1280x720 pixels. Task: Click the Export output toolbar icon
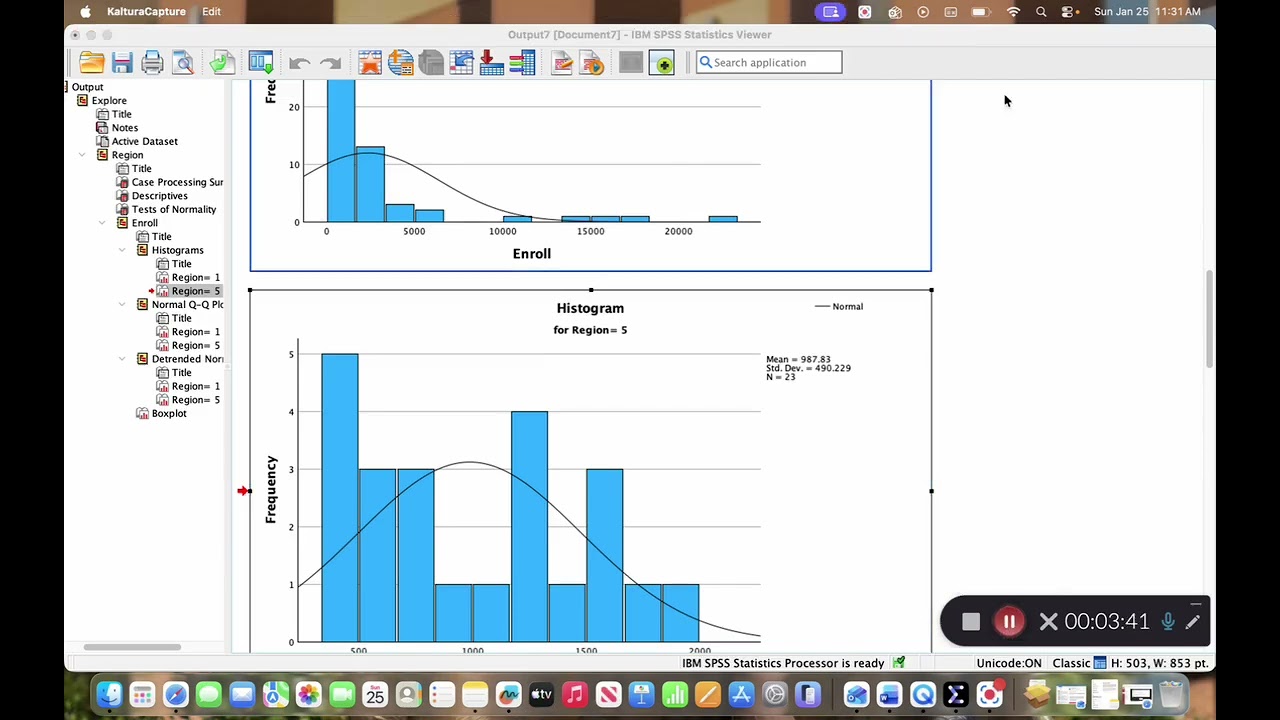(222, 63)
